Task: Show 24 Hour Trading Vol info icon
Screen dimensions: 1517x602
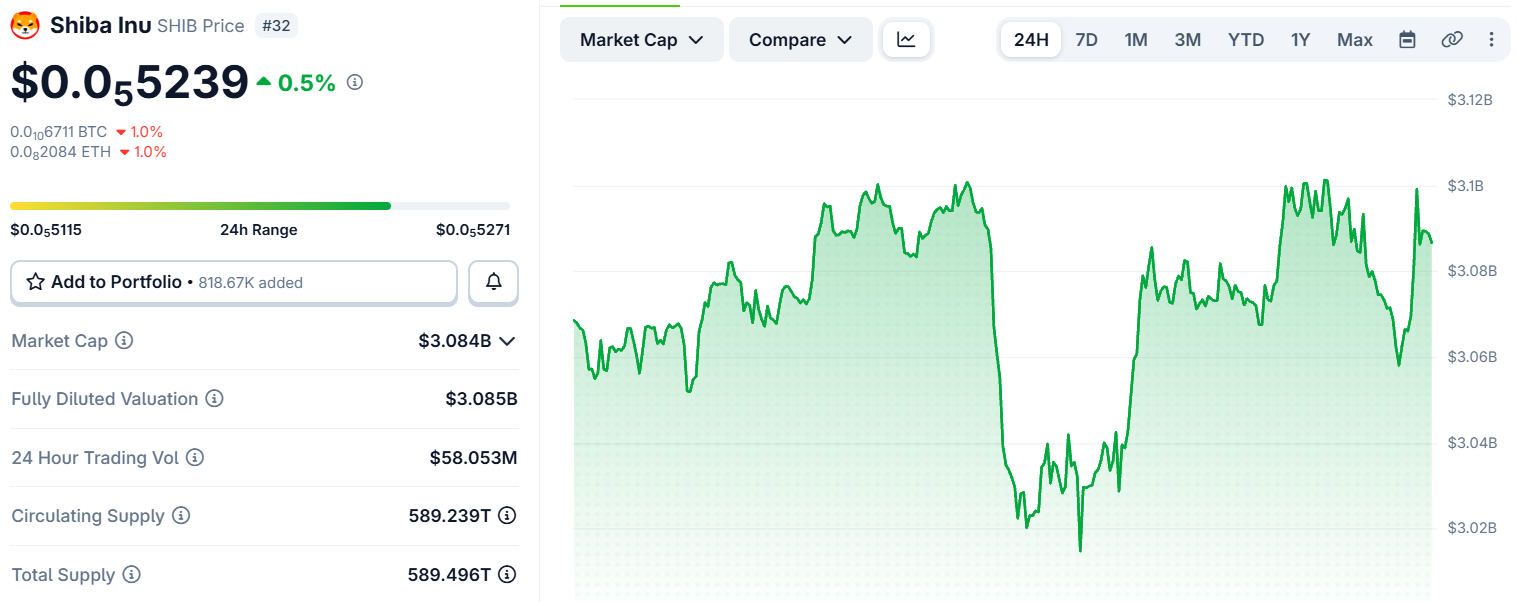Action: point(195,458)
